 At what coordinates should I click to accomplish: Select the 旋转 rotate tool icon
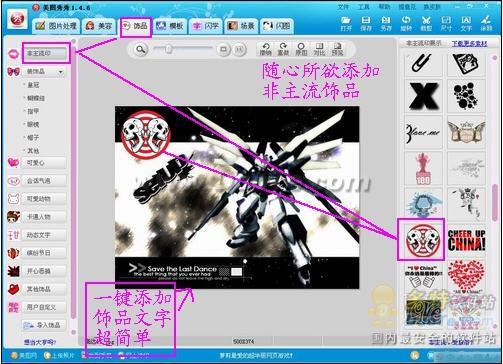click(x=406, y=23)
